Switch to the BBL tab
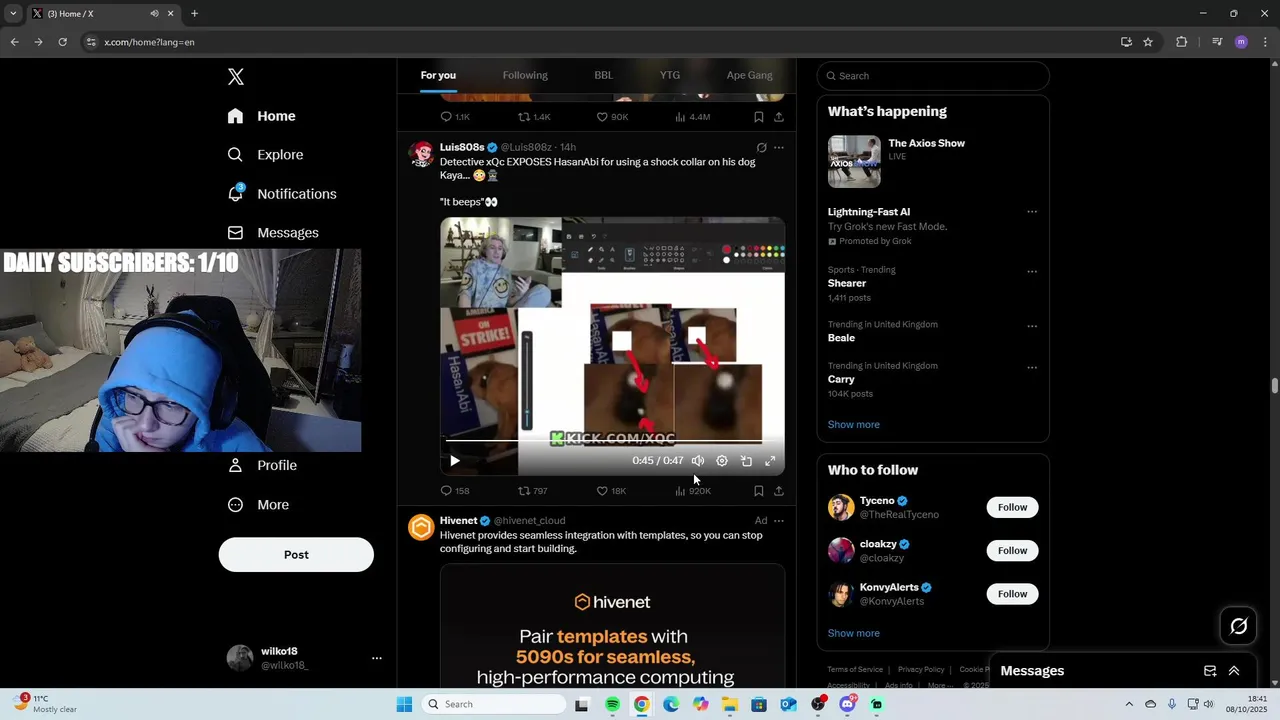Image resolution: width=1280 pixels, height=720 pixels. click(x=603, y=75)
